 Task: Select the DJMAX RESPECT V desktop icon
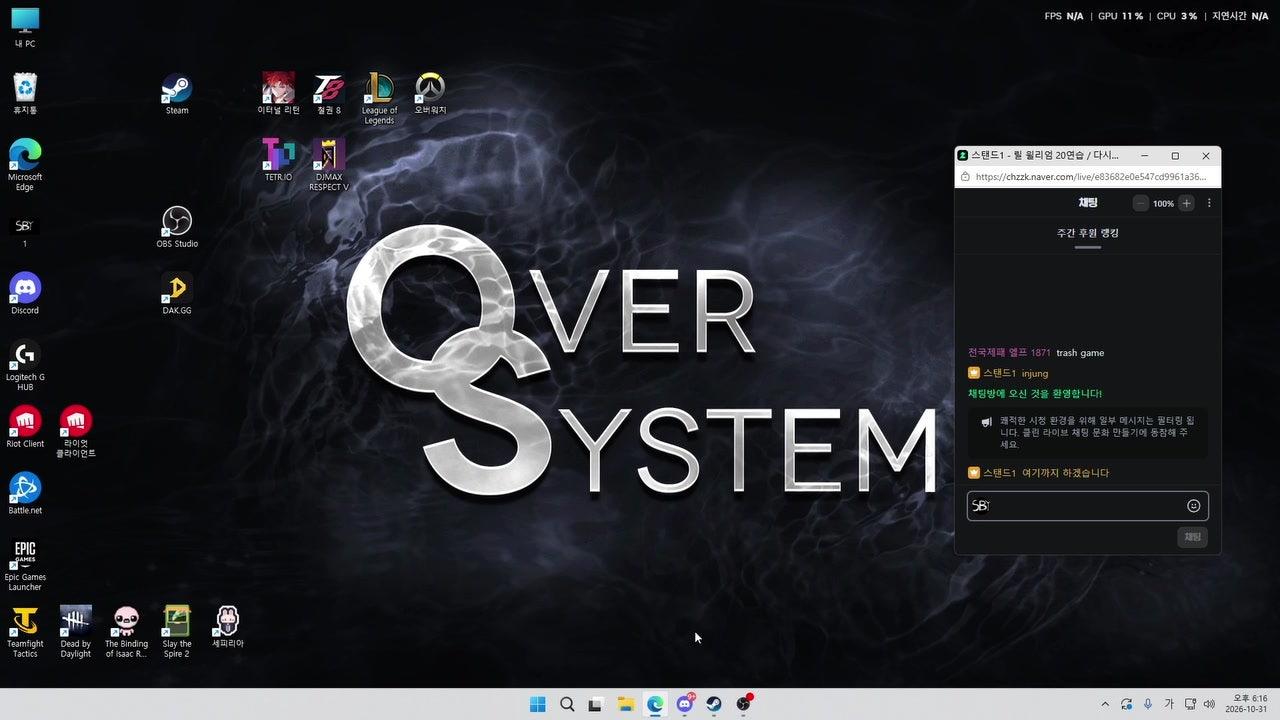tap(329, 165)
